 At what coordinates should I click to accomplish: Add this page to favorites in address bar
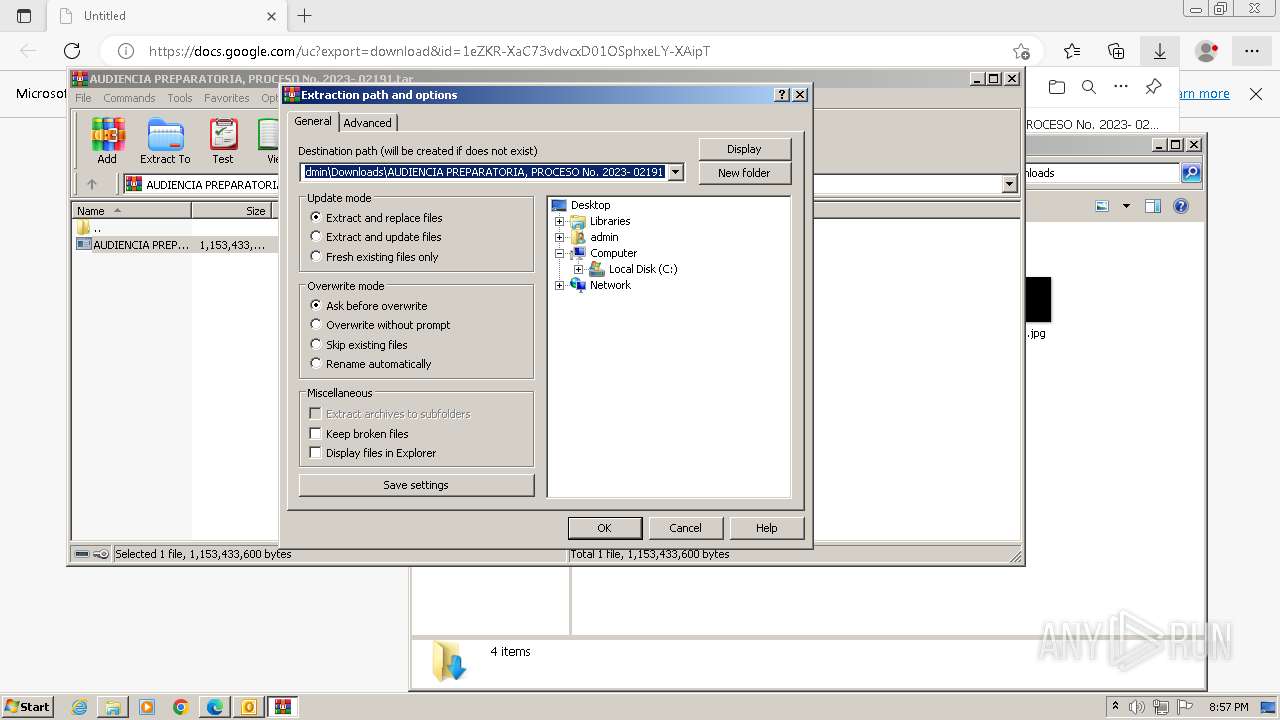click(1021, 51)
